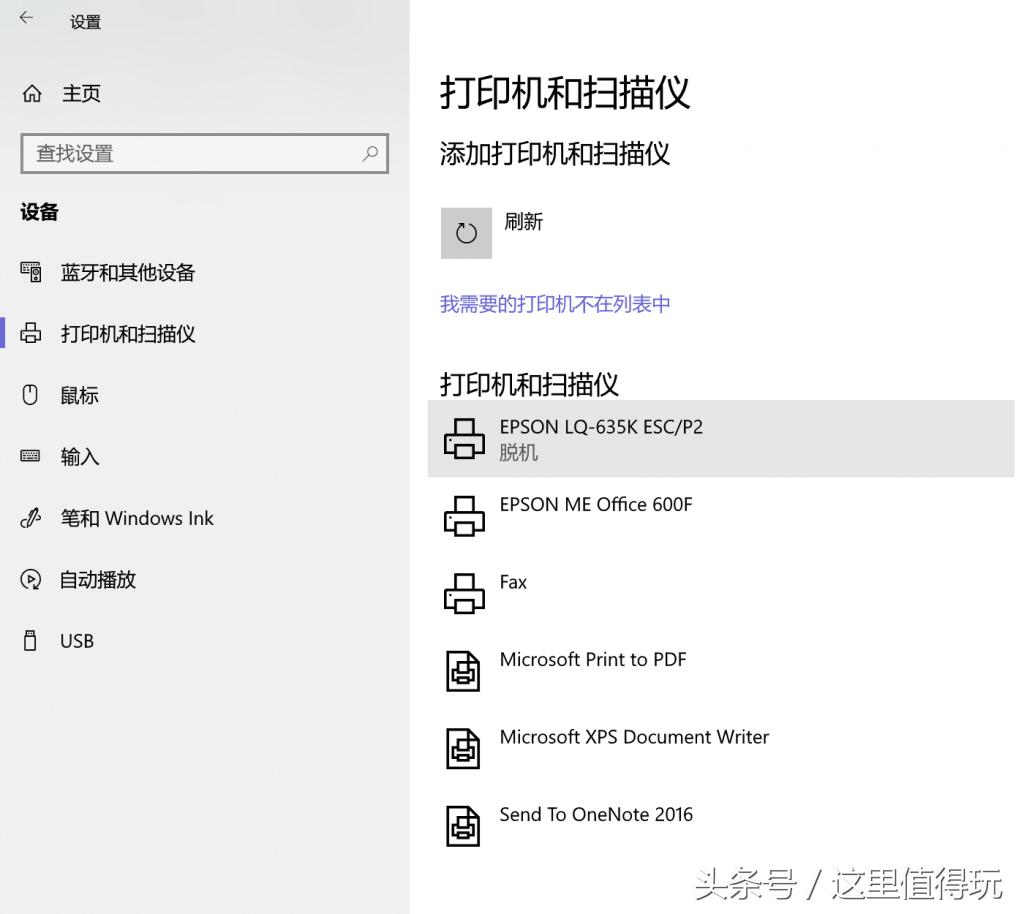Click the settings search input field
The width and height of the screenshot is (1024, 914).
pyautogui.click(x=180, y=154)
